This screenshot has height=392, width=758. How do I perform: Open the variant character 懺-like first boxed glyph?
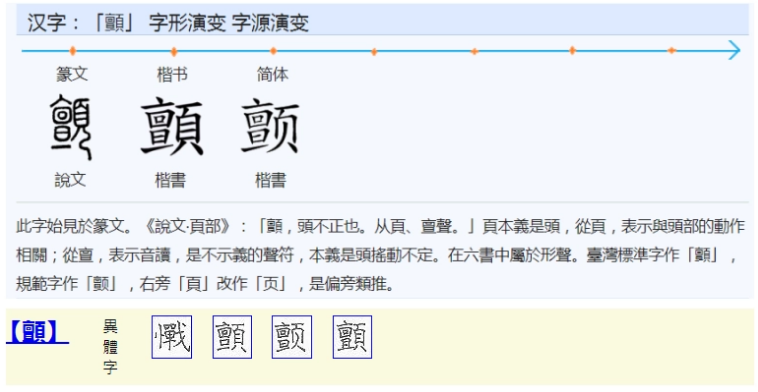tap(172, 337)
